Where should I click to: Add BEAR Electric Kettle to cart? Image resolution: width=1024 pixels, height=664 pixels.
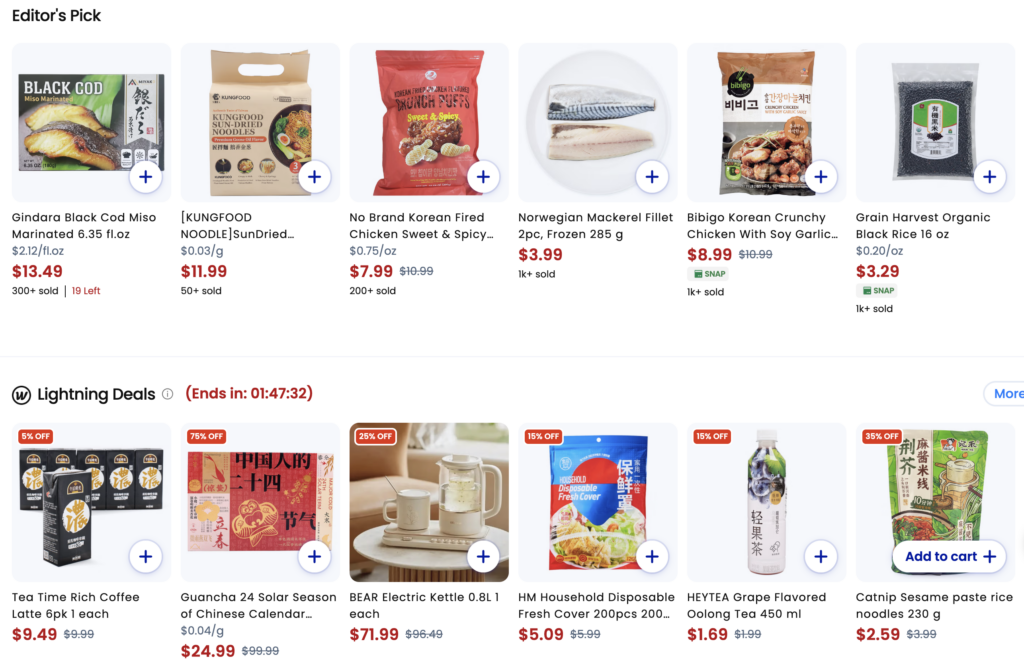[483, 556]
